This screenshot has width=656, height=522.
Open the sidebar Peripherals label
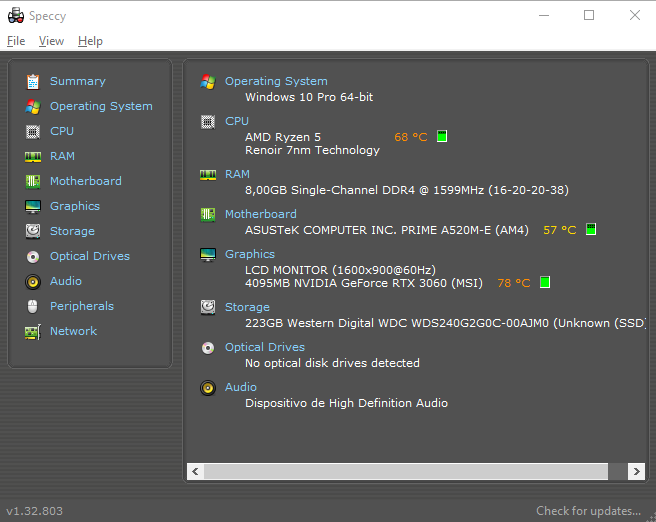click(x=82, y=306)
